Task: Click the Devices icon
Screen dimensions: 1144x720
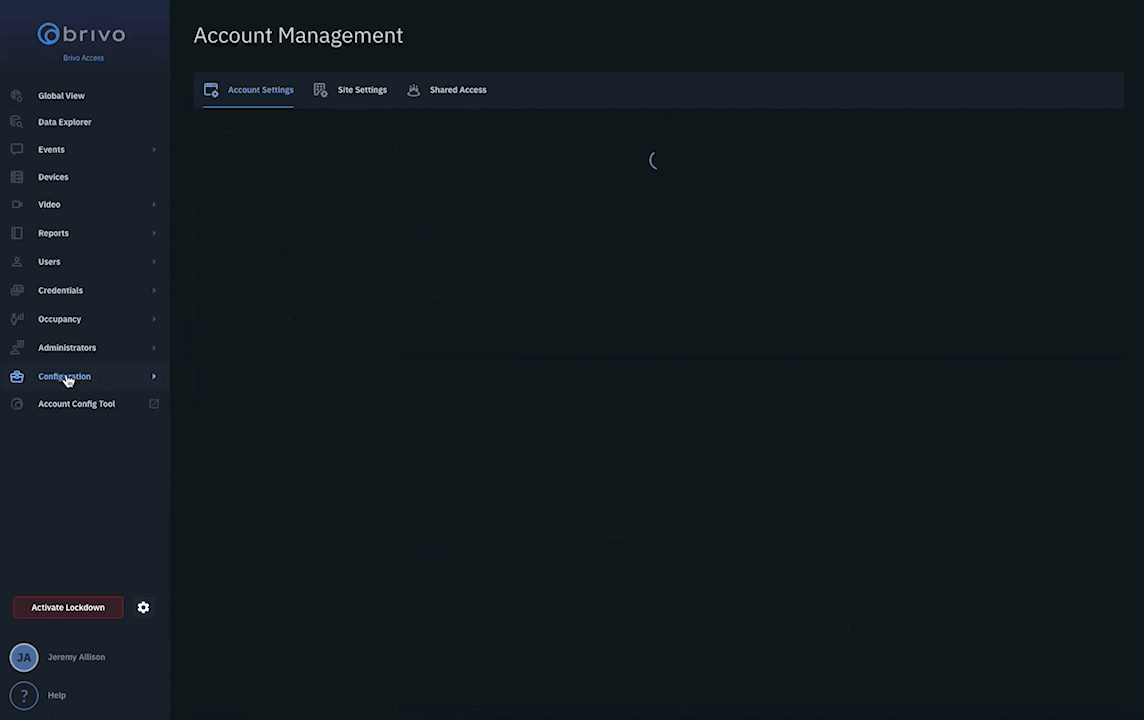Action: tap(17, 177)
